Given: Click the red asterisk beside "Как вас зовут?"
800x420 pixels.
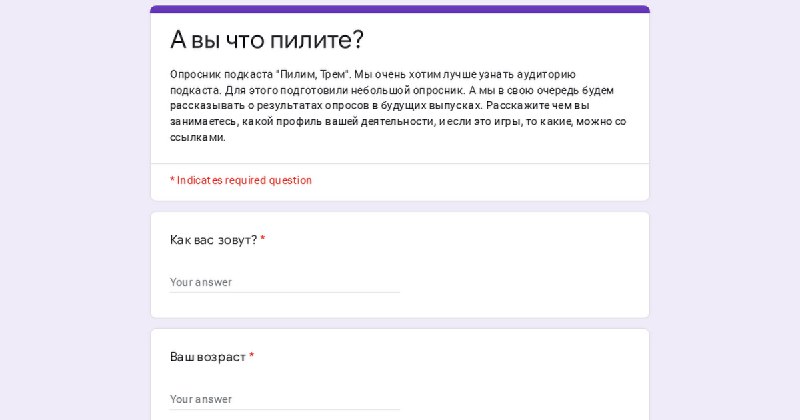Looking at the screenshot, I should click(x=263, y=239).
